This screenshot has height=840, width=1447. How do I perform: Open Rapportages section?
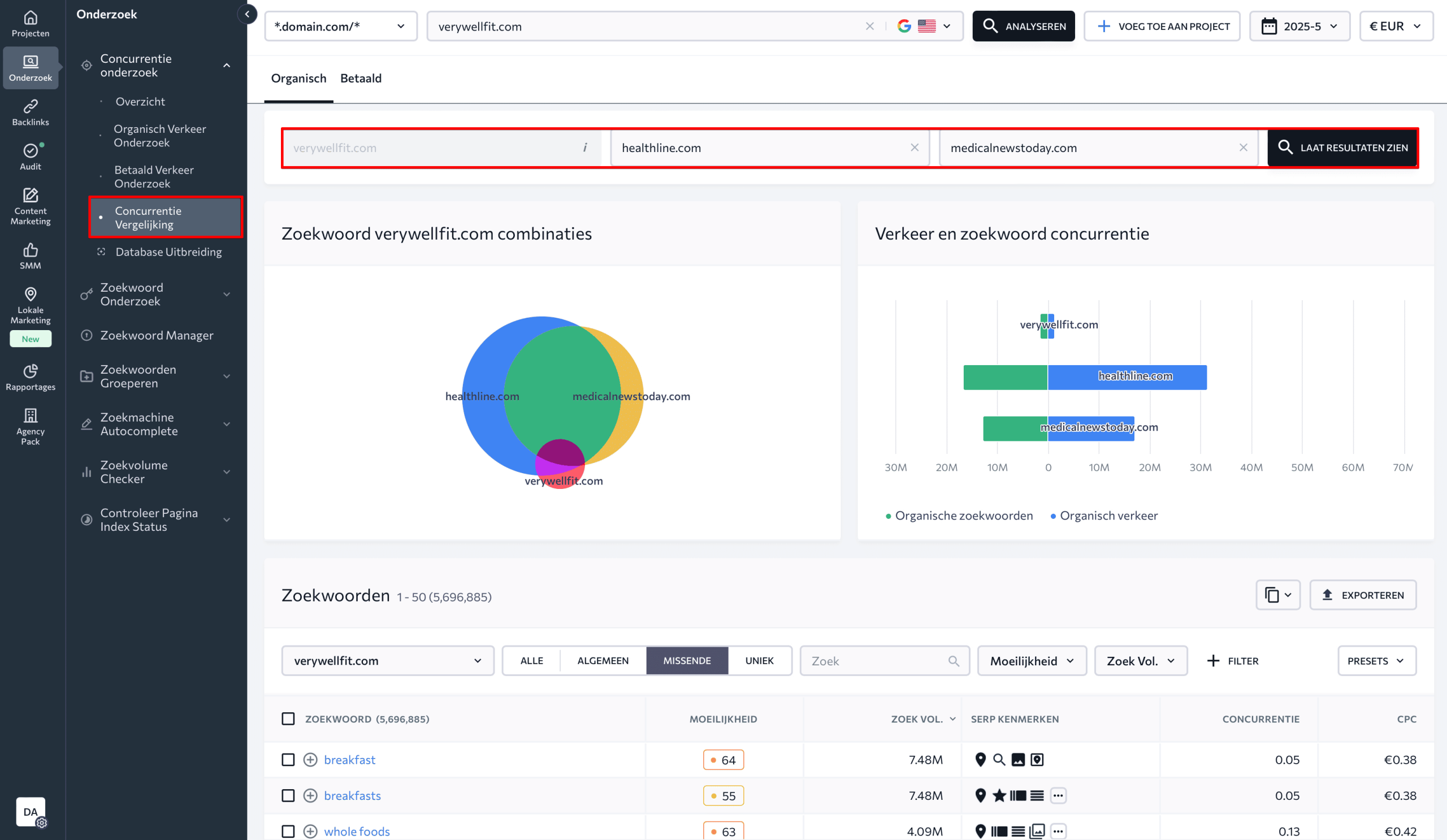pos(31,377)
